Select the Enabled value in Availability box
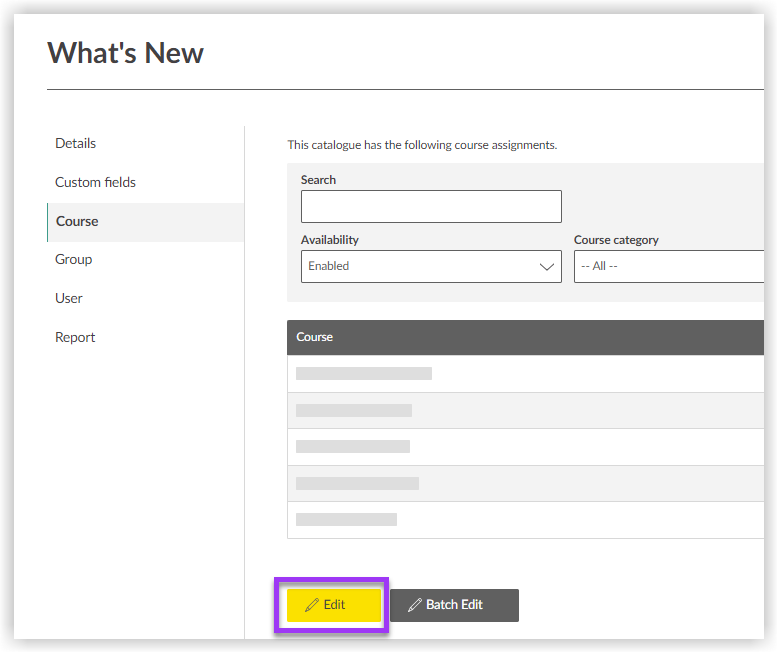Image resolution: width=778 pixels, height=653 pixels. pyautogui.click(x=329, y=267)
